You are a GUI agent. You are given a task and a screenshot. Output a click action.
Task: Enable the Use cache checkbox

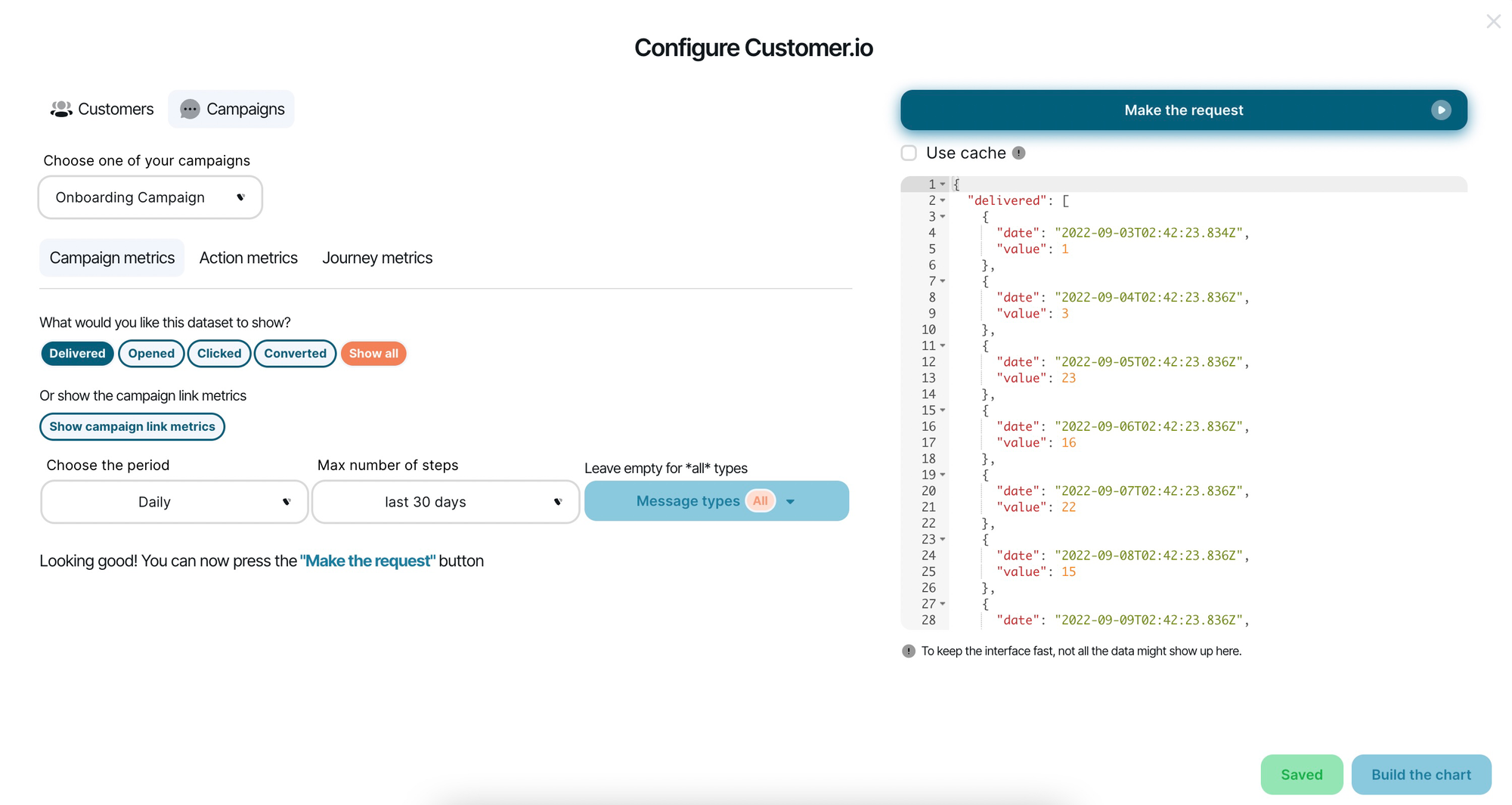(908, 153)
